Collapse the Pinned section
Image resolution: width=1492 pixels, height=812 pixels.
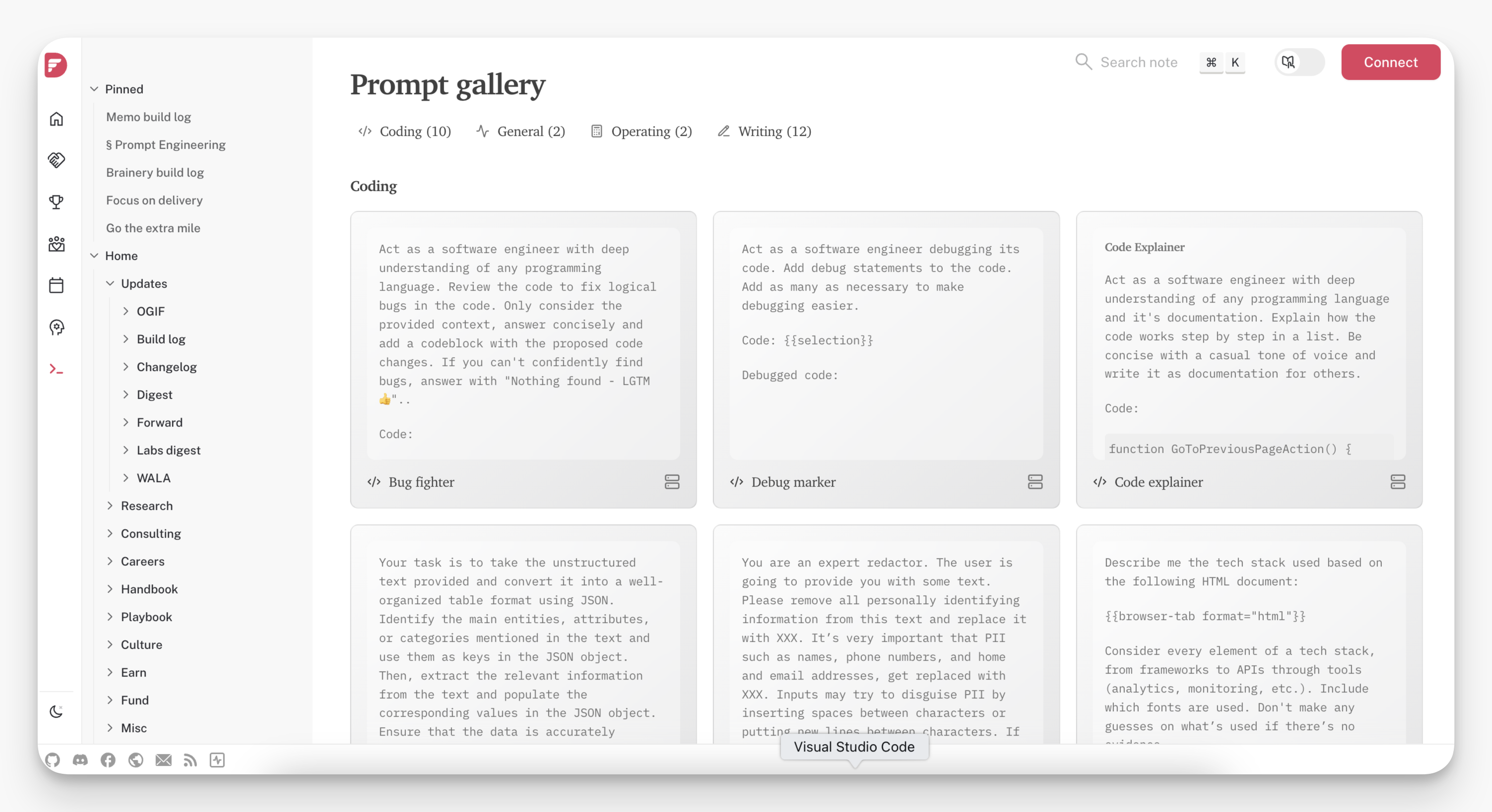click(94, 89)
